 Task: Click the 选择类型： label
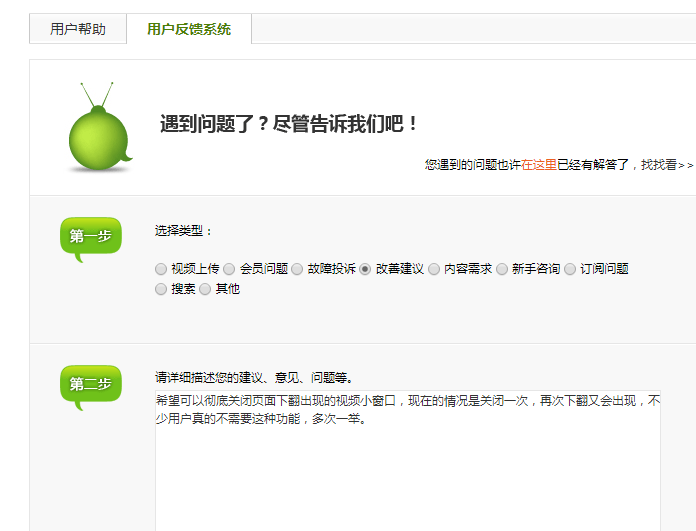pos(184,231)
